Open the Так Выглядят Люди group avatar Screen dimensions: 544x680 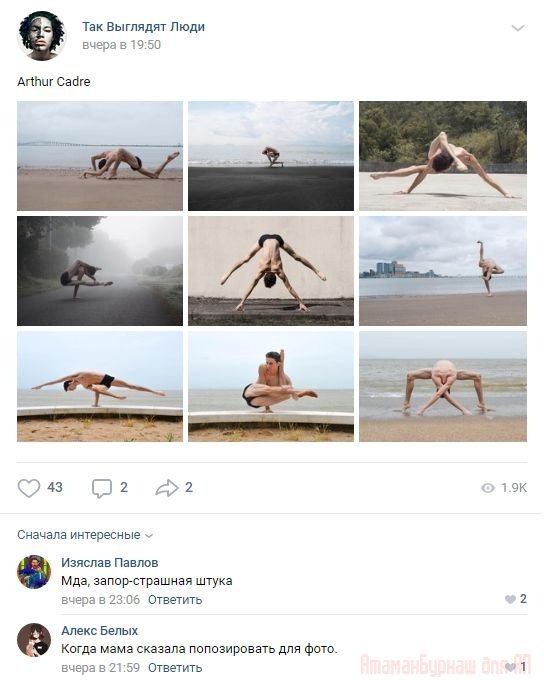(x=42, y=36)
